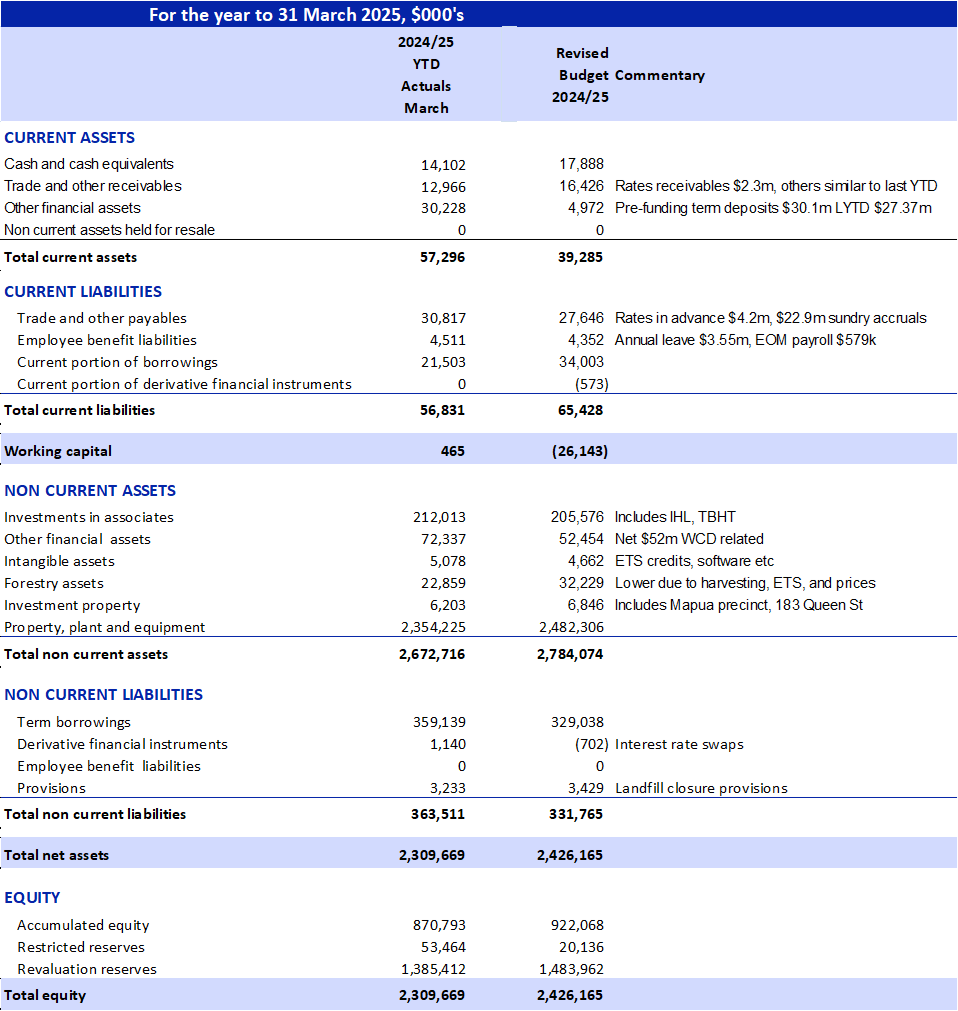Select the 'Total current assets' label

pos(70,257)
